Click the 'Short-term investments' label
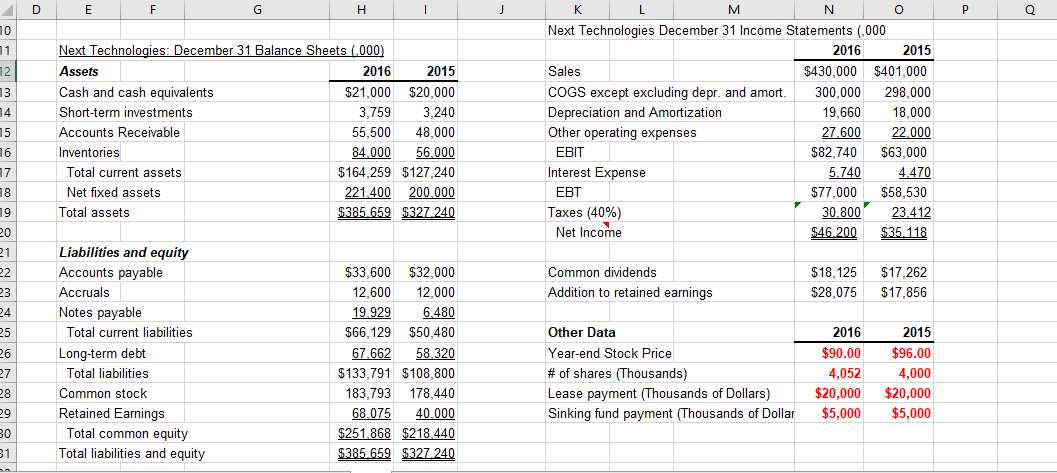Image resolution: width=1057 pixels, height=473 pixels. pos(126,112)
